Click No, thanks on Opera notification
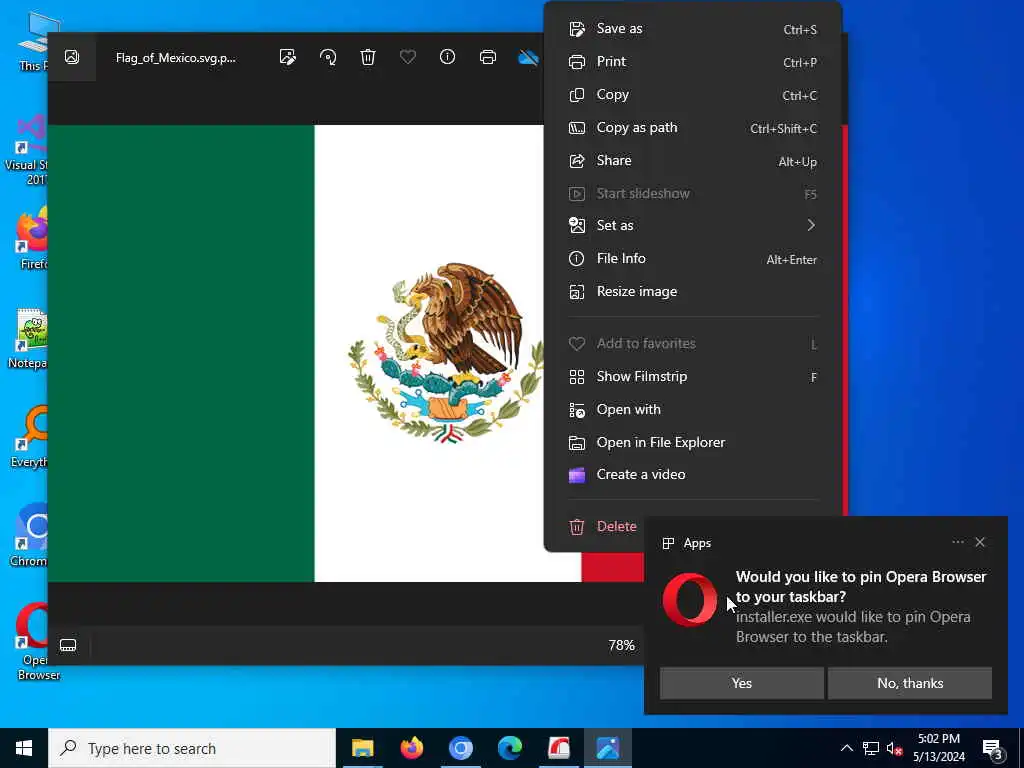1024x768 pixels. pyautogui.click(x=910, y=683)
